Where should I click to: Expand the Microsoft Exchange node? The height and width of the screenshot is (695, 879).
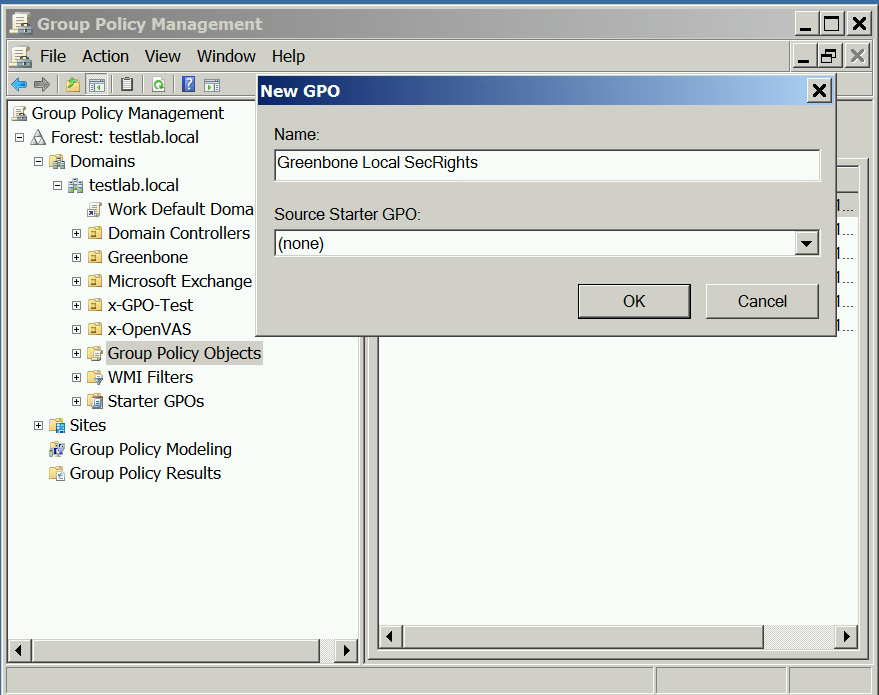click(77, 281)
